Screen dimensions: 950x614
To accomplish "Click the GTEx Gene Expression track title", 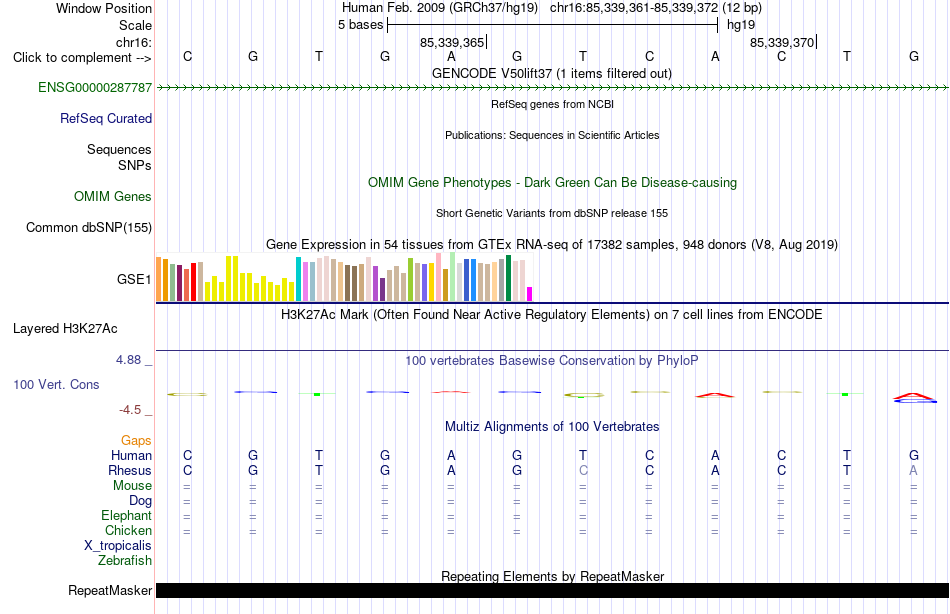I will coord(552,244).
